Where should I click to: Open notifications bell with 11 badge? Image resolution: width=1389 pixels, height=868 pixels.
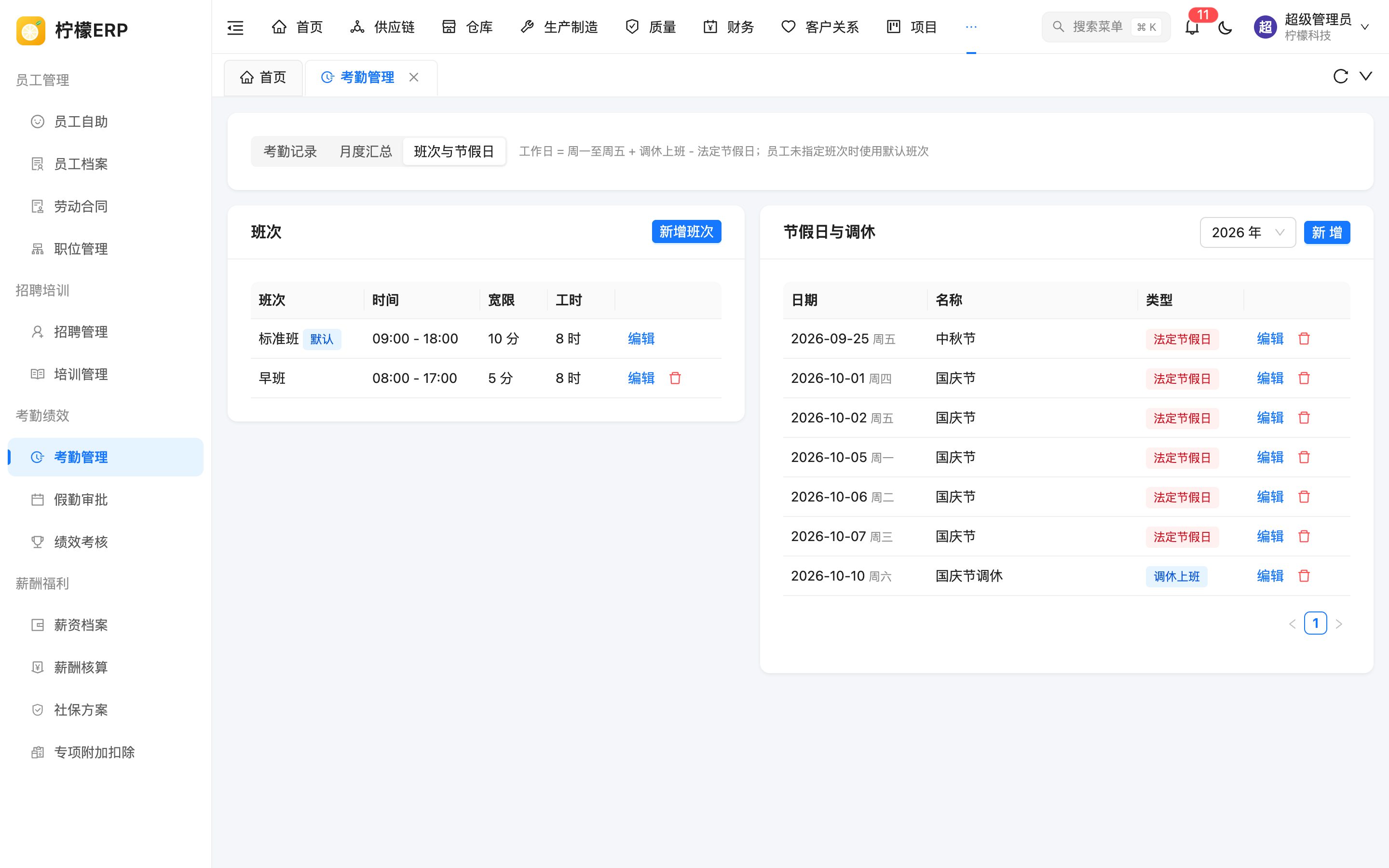pyautogui.click(x=1192, y=27)
